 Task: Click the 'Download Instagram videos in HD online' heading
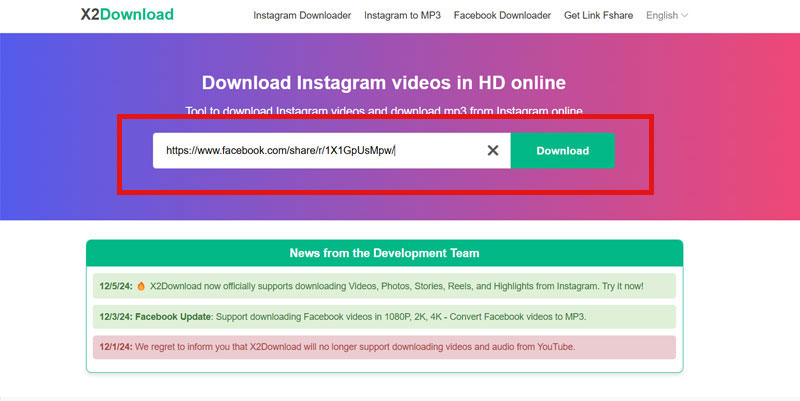click(x=384, y=83)
